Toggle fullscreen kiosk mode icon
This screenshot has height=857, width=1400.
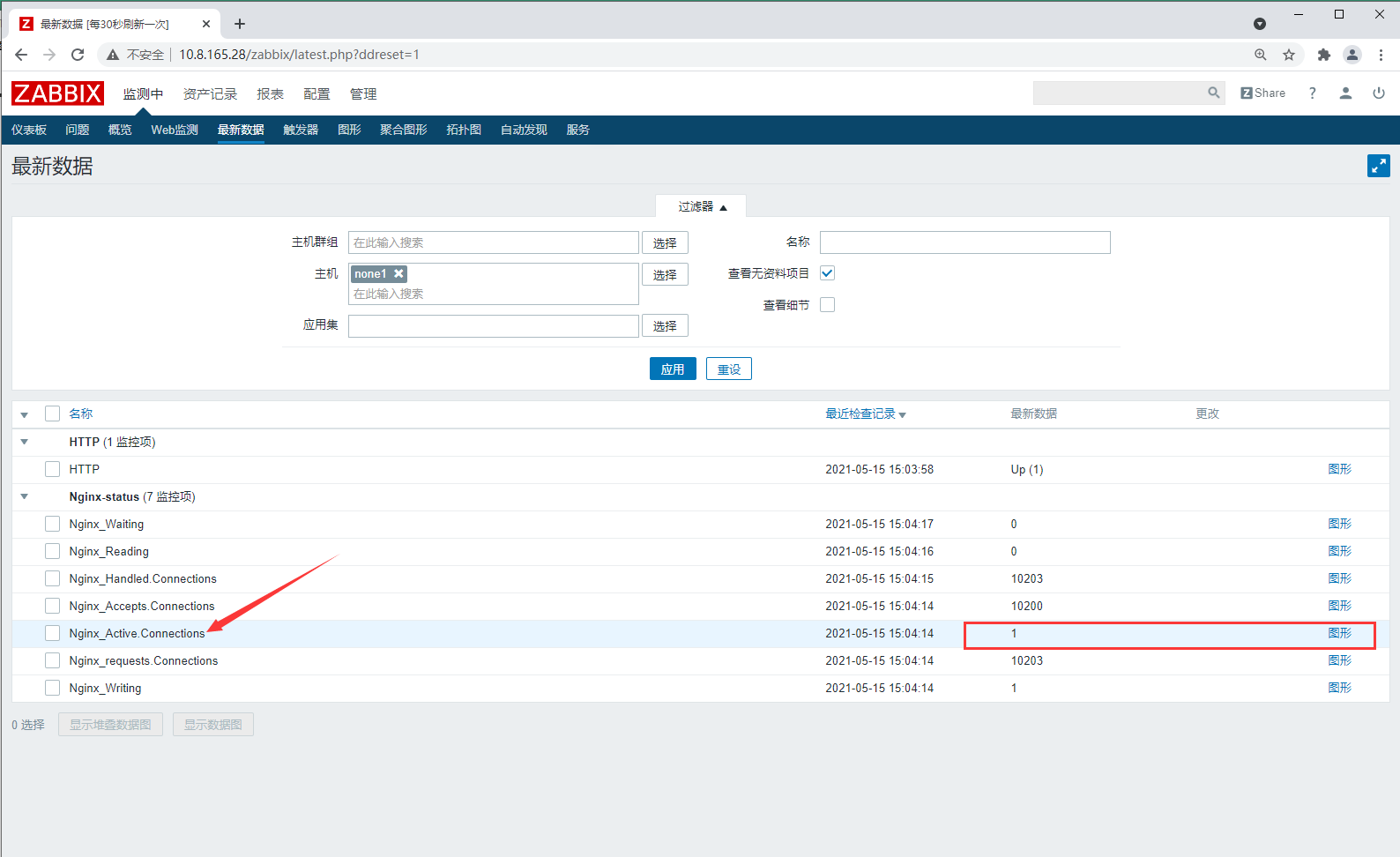coord(1379,166)
